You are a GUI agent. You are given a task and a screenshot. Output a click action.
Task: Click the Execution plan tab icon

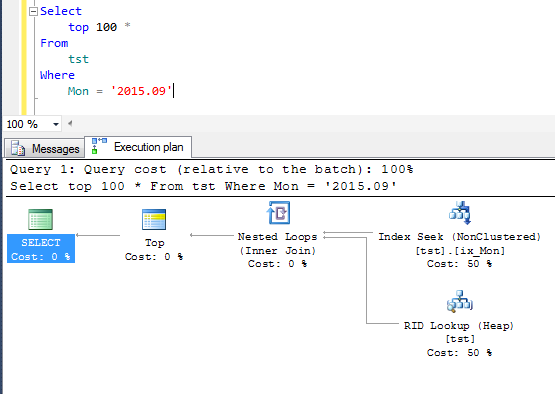[x=99, y=146]
